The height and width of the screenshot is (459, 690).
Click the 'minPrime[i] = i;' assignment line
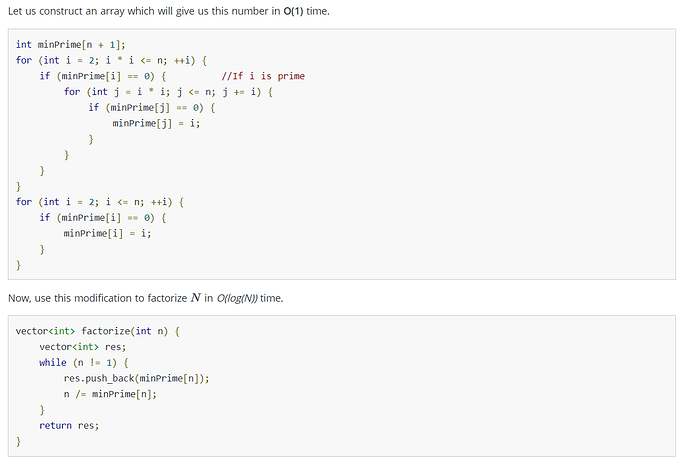click(x=107, y=233)
